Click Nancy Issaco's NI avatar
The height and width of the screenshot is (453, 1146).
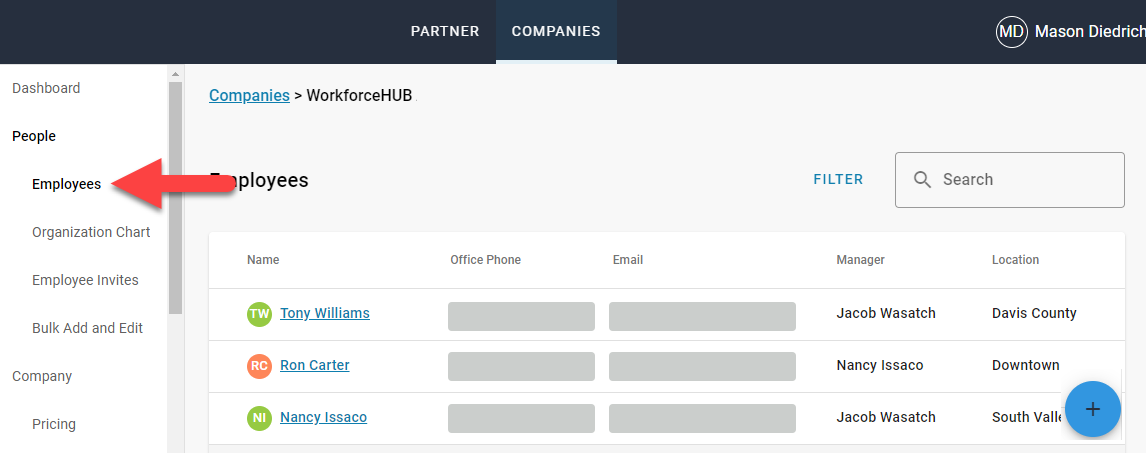coord(260,418)
